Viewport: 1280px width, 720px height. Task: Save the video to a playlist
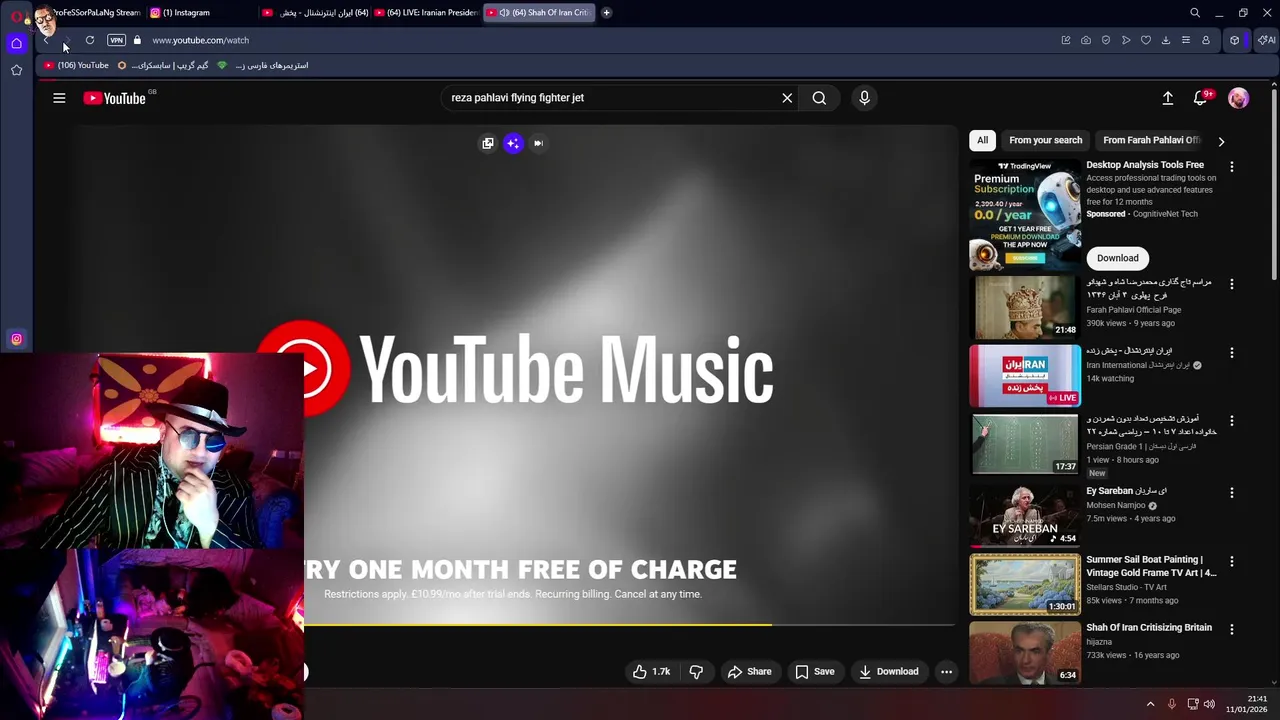pyautogui.click(x=815, y=672)
